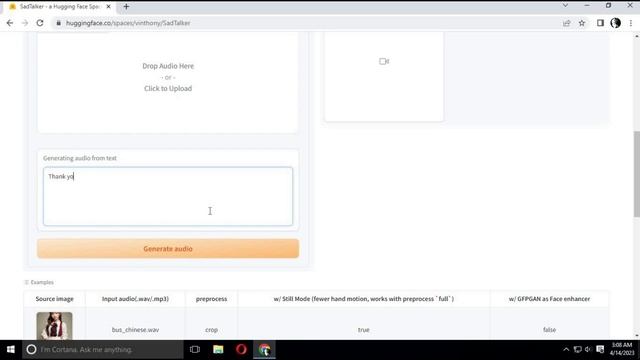This screenshot has width=640, height=360.
Task: Click the true Still Mode cell
Action: 364,330
